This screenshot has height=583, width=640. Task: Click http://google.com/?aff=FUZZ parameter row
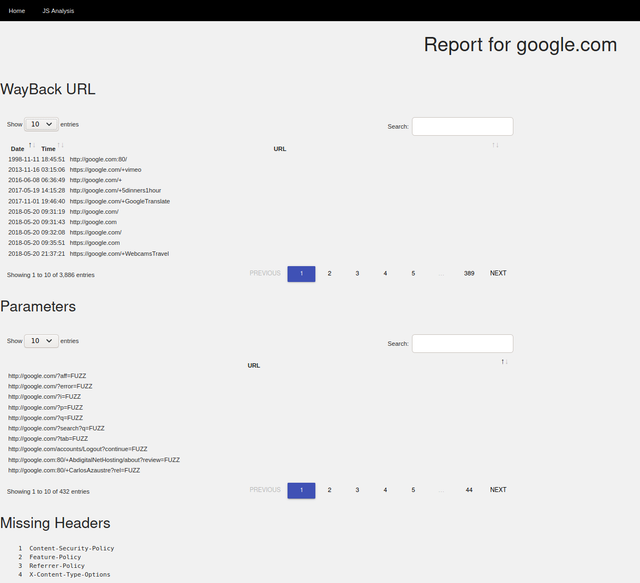47,376
